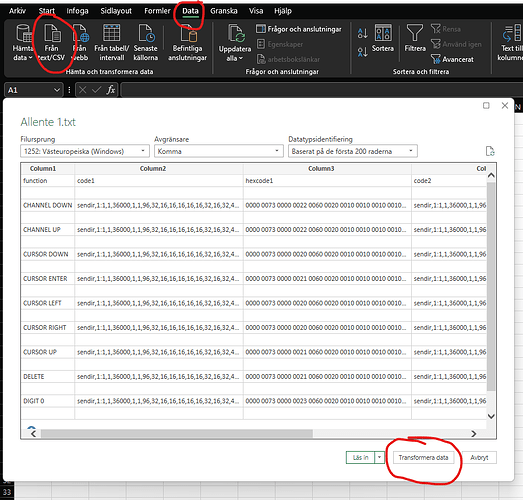The width and height of the screenshot is (523, 500).
Task: Click the Transformera data button
Action: [423, 457]
